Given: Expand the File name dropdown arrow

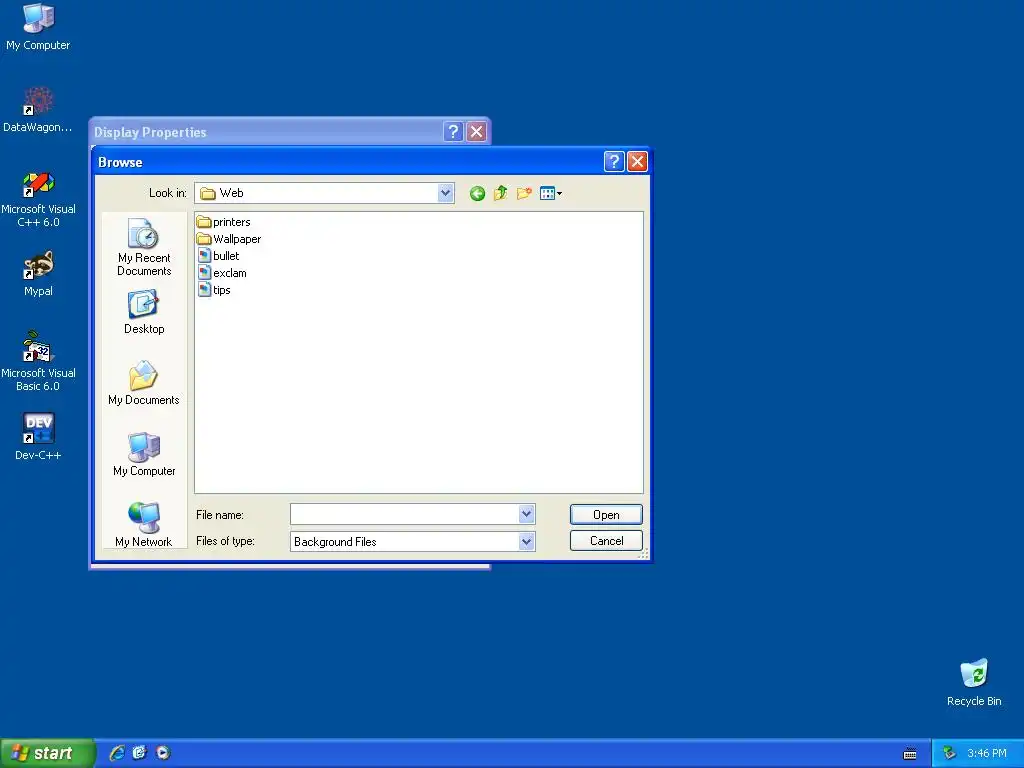Looking at the screenshot, I should coord(527,515).
